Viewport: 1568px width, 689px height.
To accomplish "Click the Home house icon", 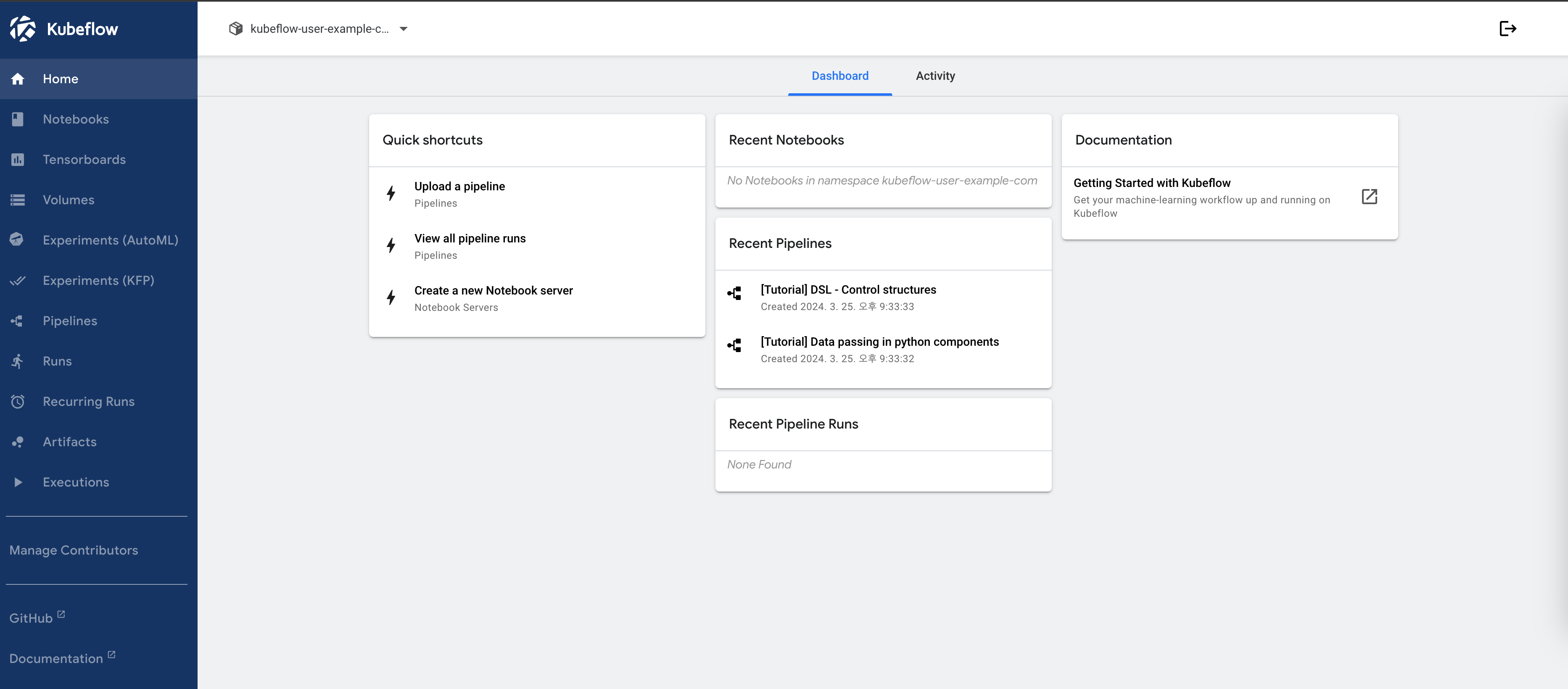I will point(18,79).
